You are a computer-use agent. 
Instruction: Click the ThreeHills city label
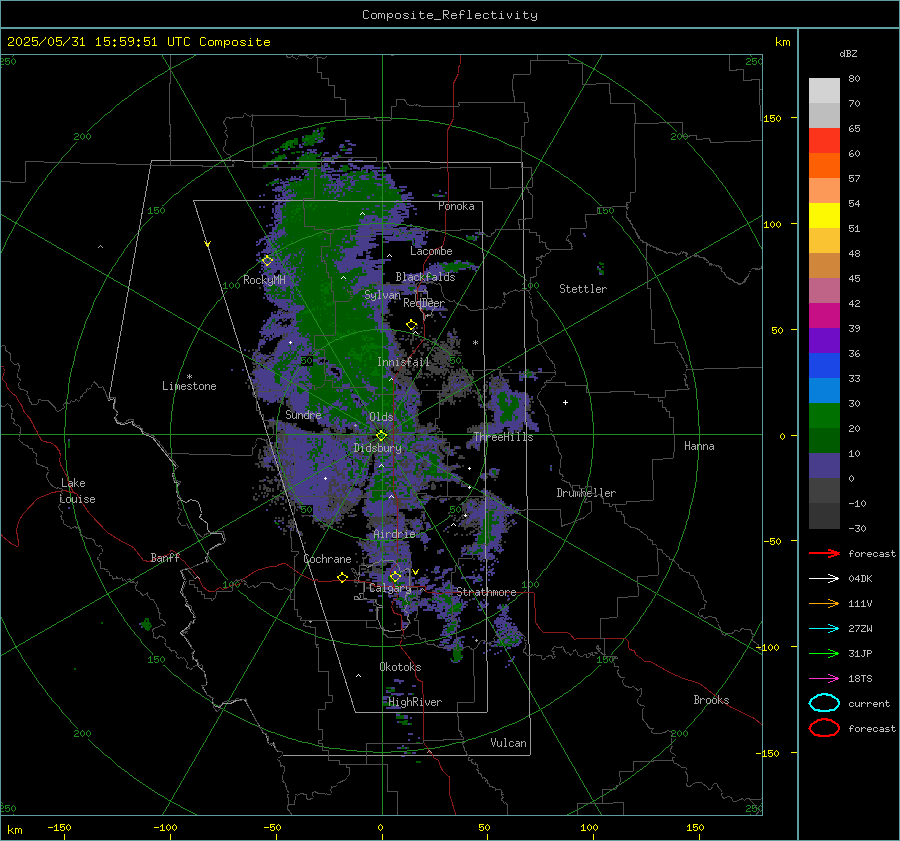503,437
